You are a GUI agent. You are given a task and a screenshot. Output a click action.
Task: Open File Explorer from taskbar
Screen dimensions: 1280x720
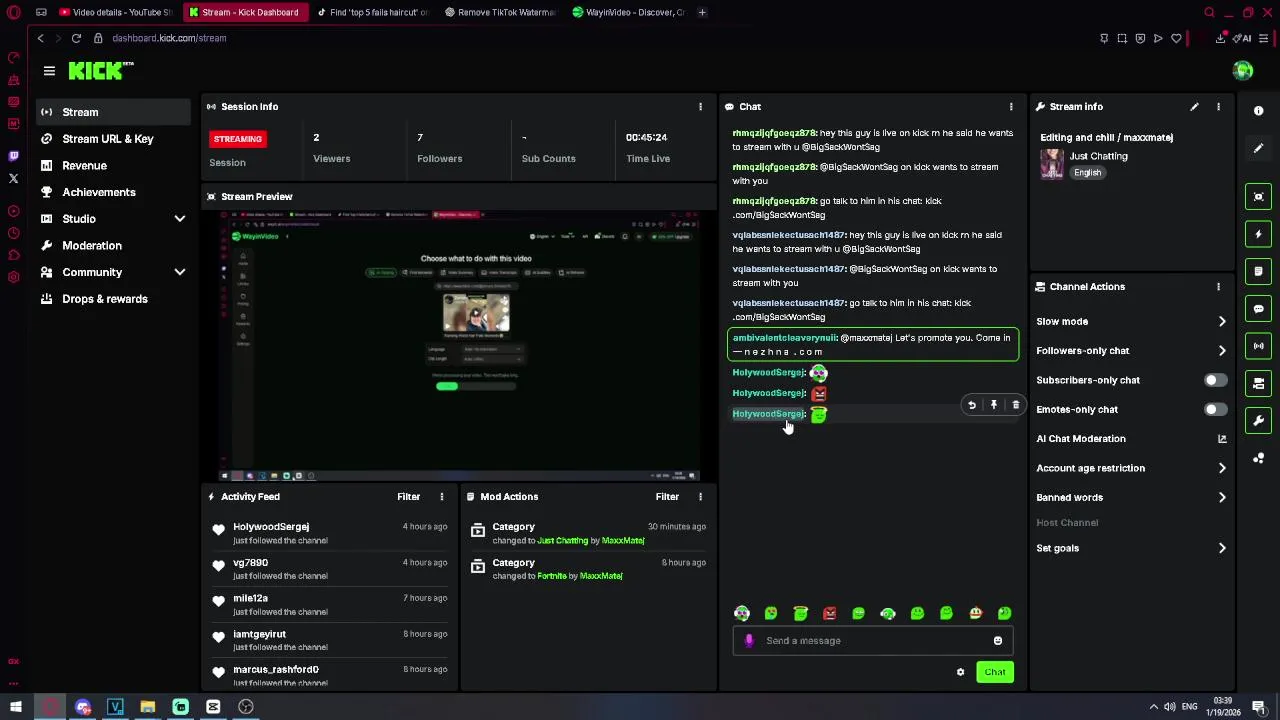(148, 707)
